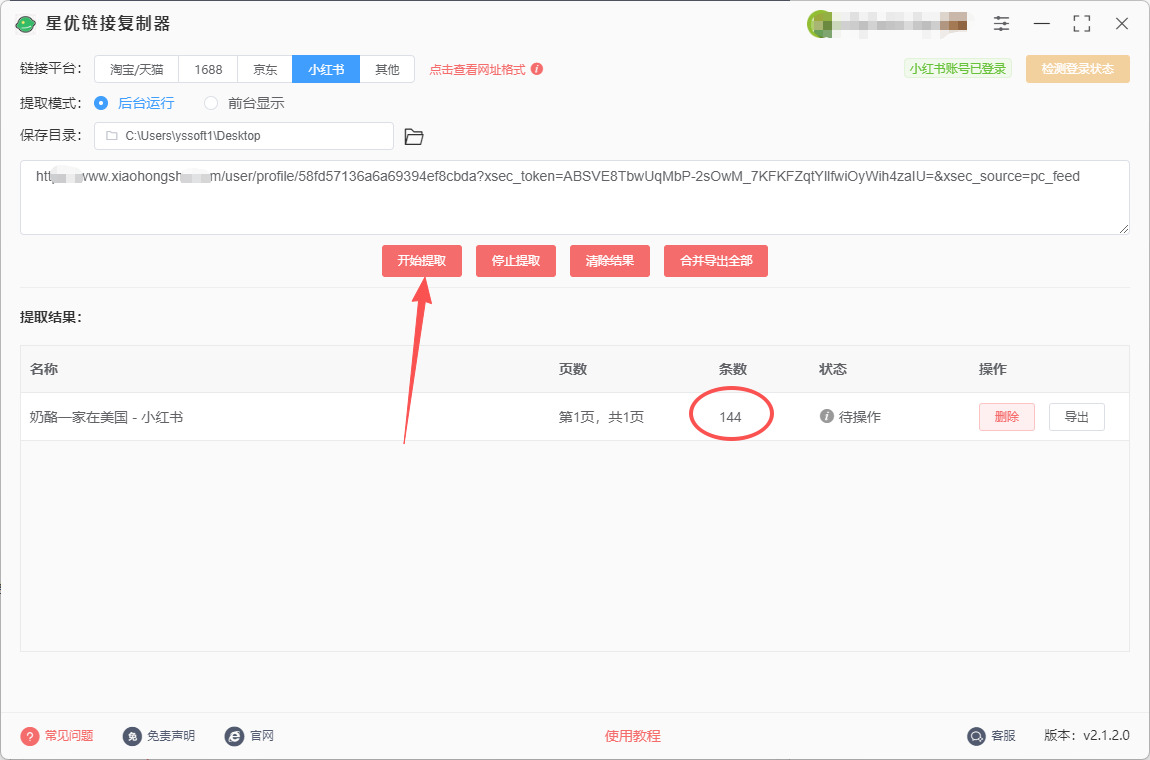
Task: Click 开始提取 button
Action: coord(422,261)
